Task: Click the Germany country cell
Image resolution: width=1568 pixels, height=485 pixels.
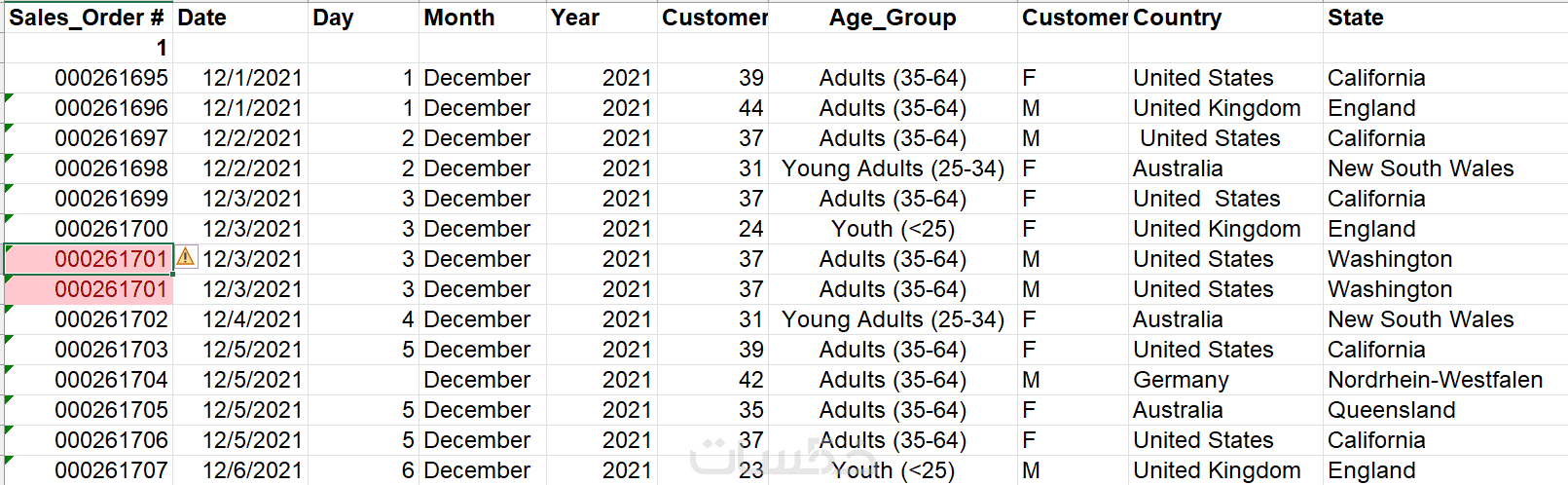Action: pyautogui.click(x=1181, y=380)
